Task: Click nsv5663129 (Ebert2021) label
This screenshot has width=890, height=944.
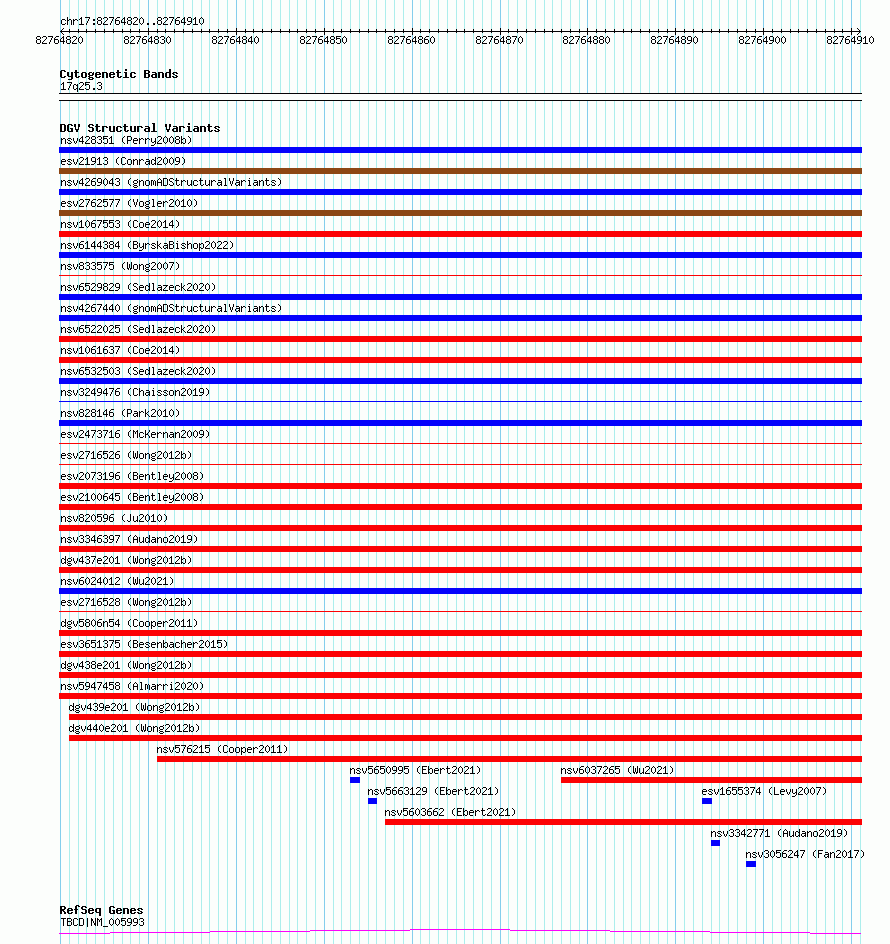Action: tap(433, 792)
